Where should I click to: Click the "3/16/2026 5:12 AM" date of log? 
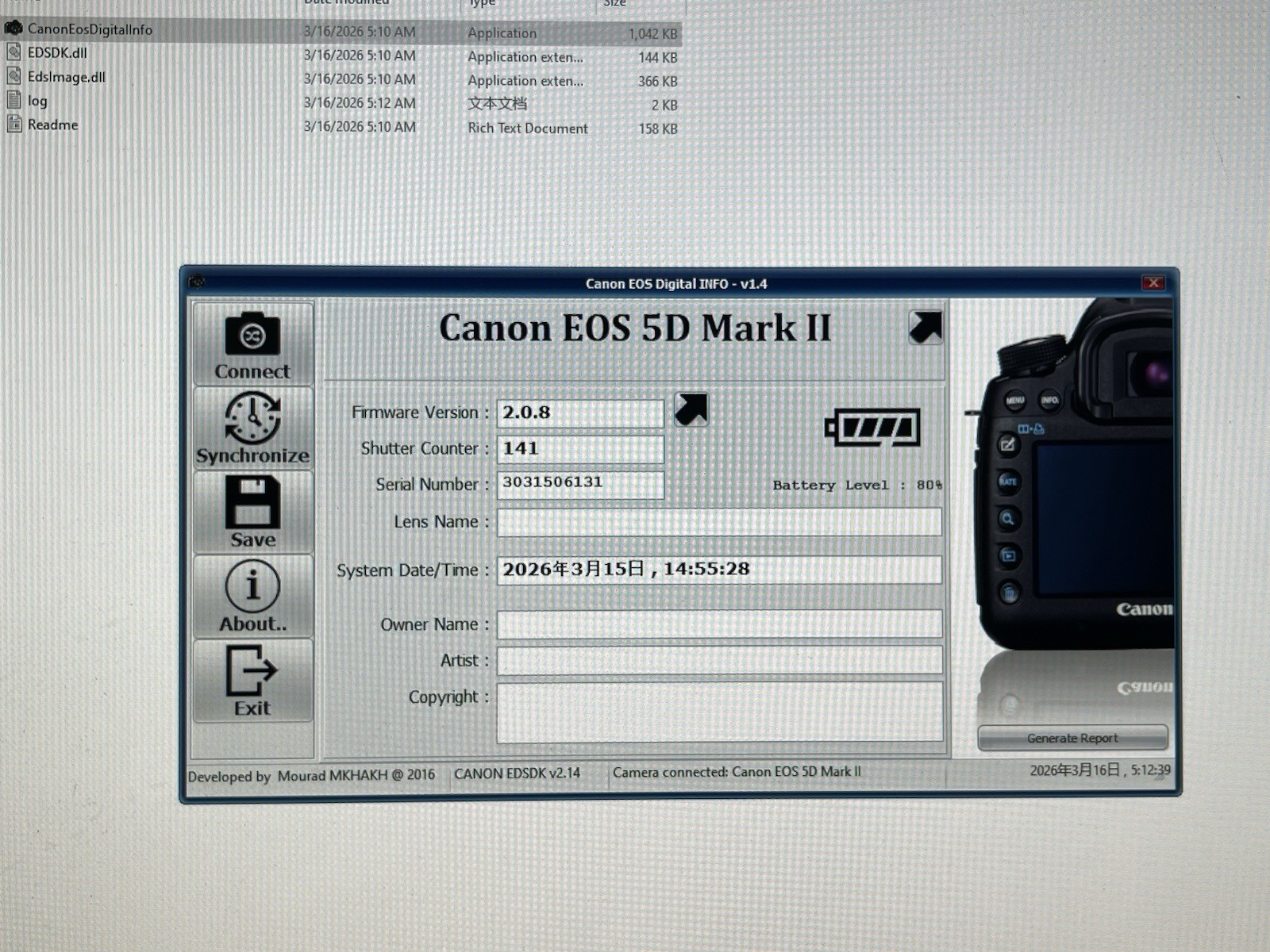(x=360, y=103)
